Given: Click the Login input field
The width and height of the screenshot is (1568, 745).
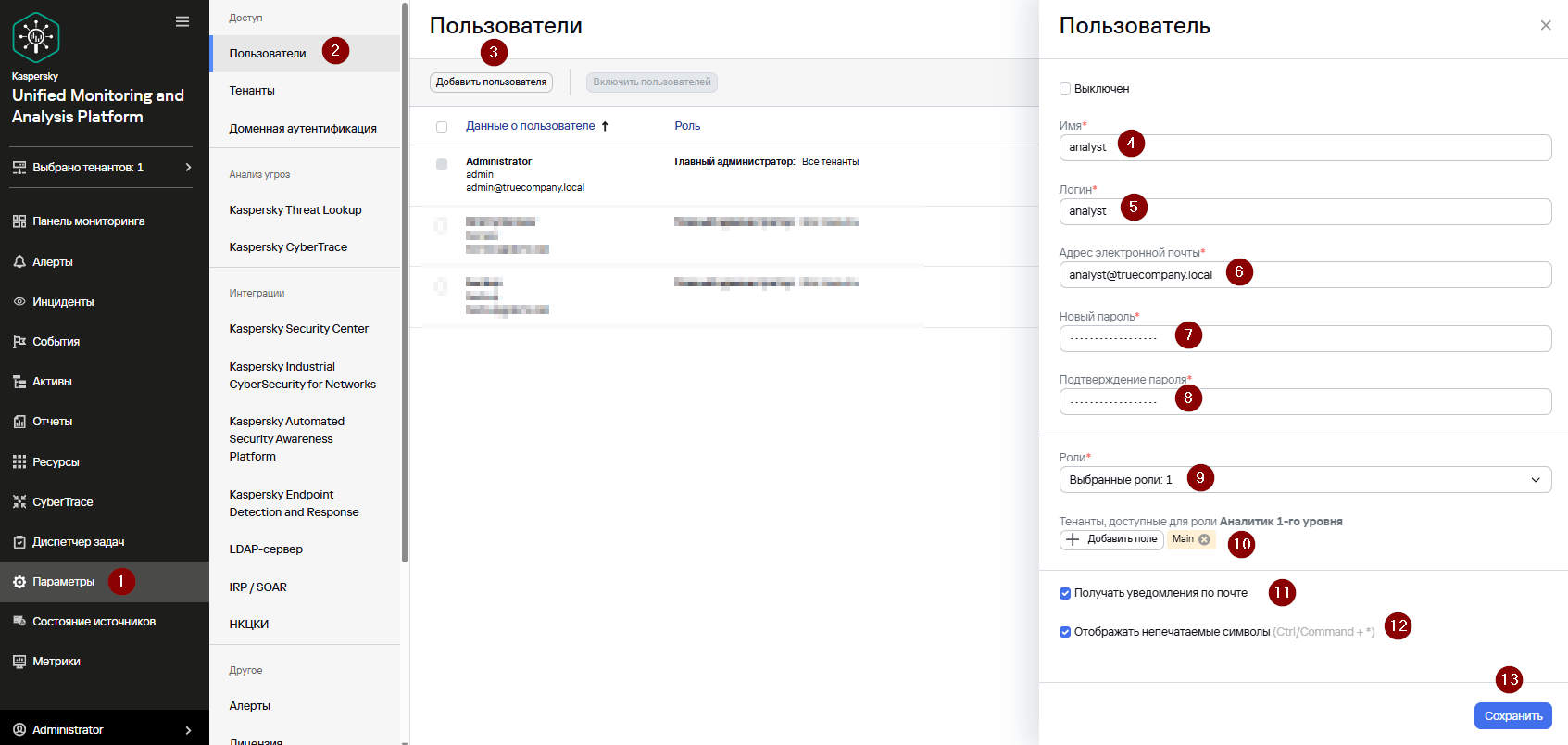Looking at the screenshot, I should point(1305,211).
